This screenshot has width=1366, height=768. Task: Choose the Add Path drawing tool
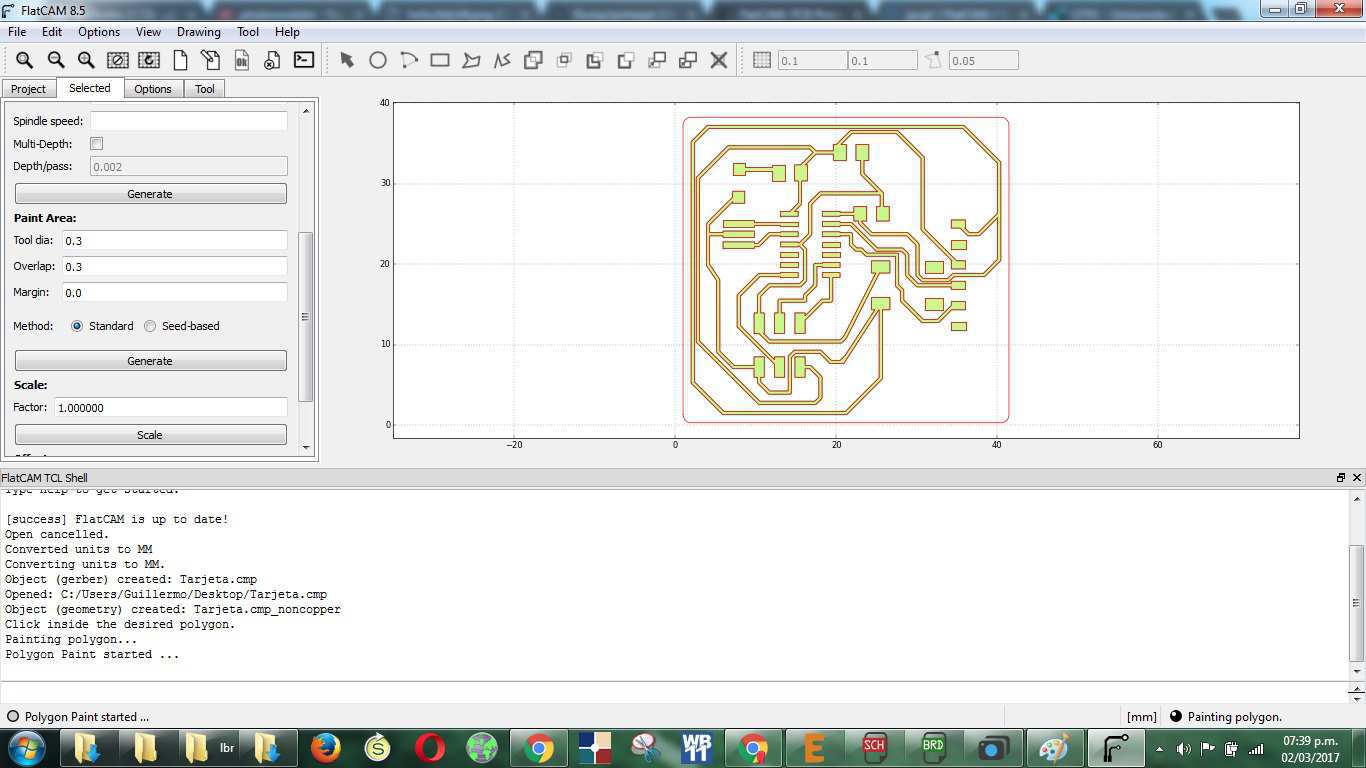click(502, 60)
